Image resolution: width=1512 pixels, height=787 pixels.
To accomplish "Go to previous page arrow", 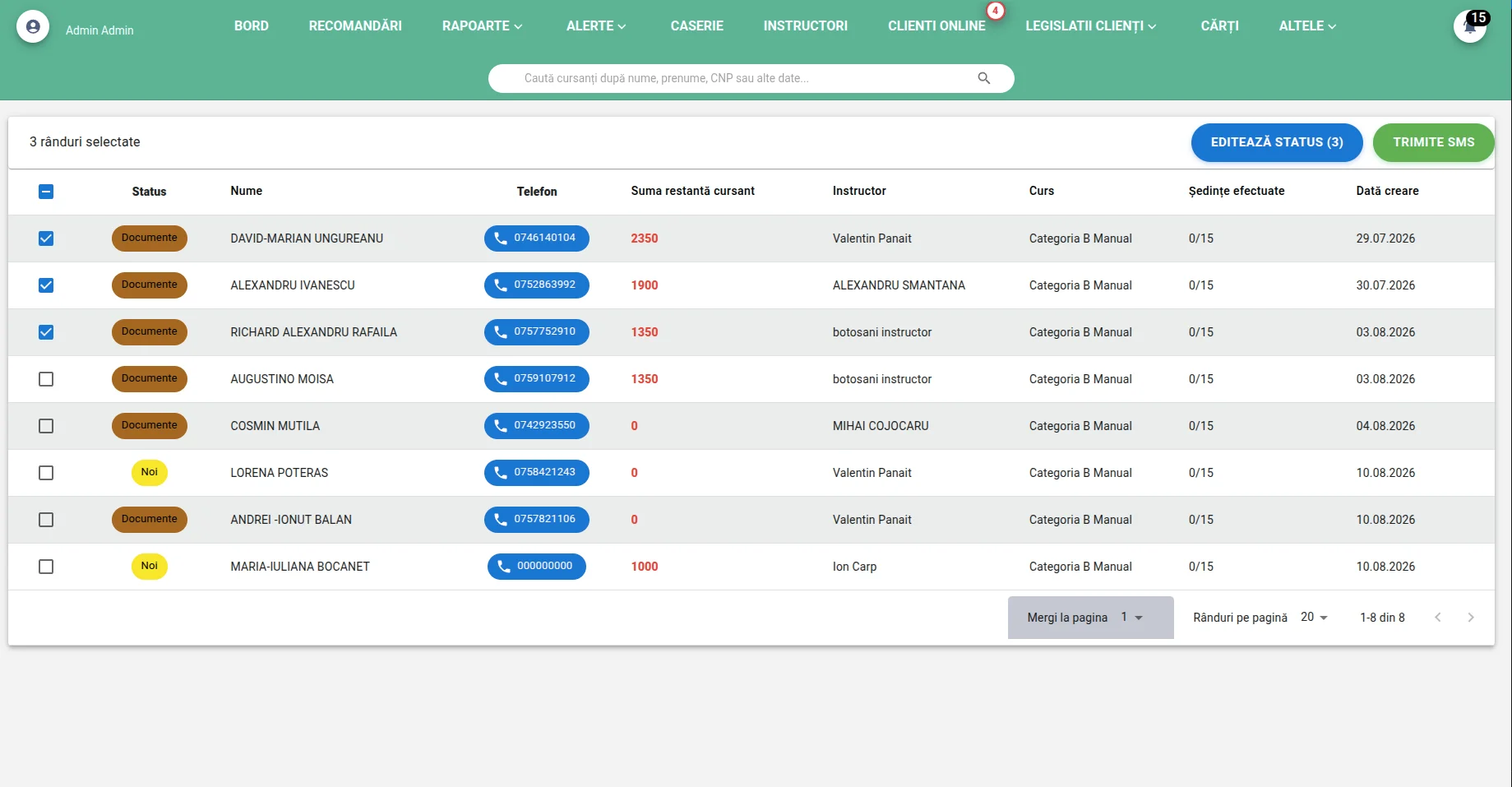I will point(1438,618).
